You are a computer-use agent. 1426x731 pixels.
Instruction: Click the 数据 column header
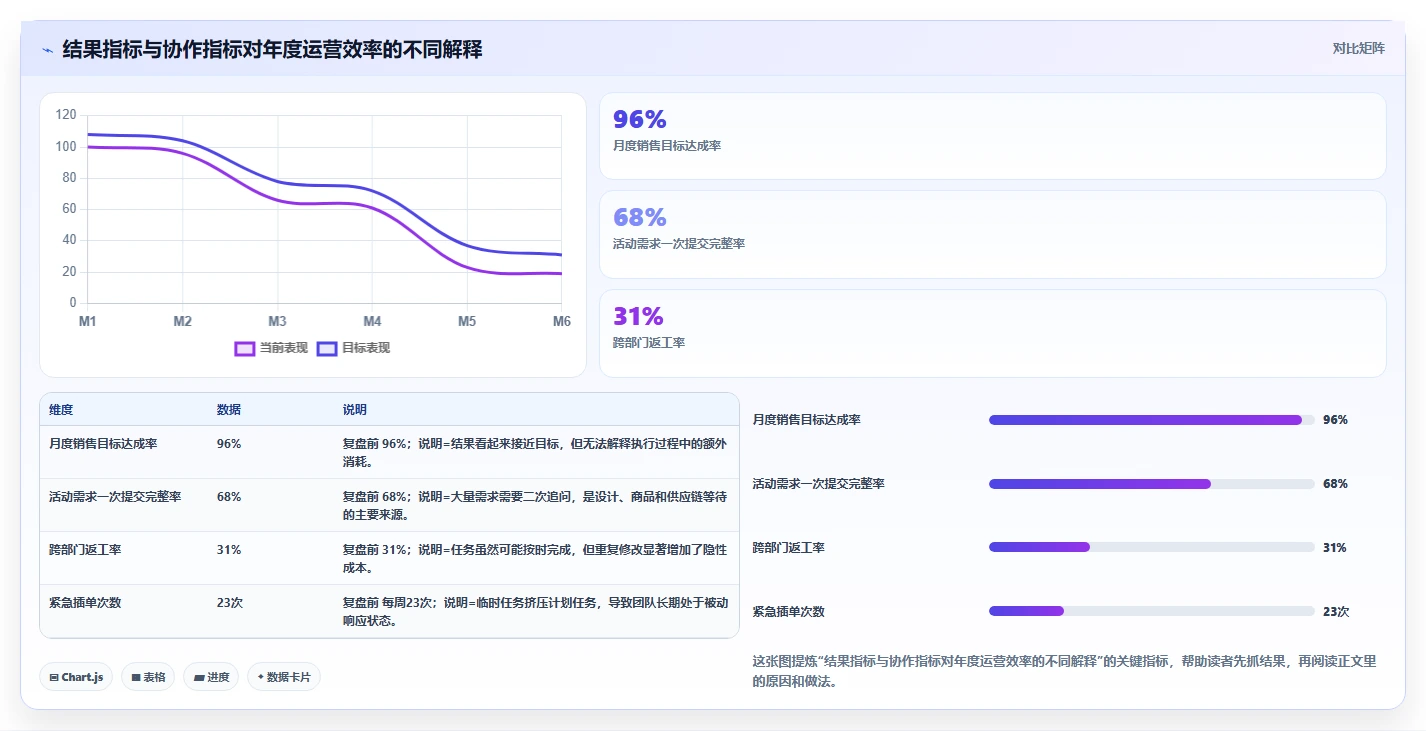tap(228, 410)
